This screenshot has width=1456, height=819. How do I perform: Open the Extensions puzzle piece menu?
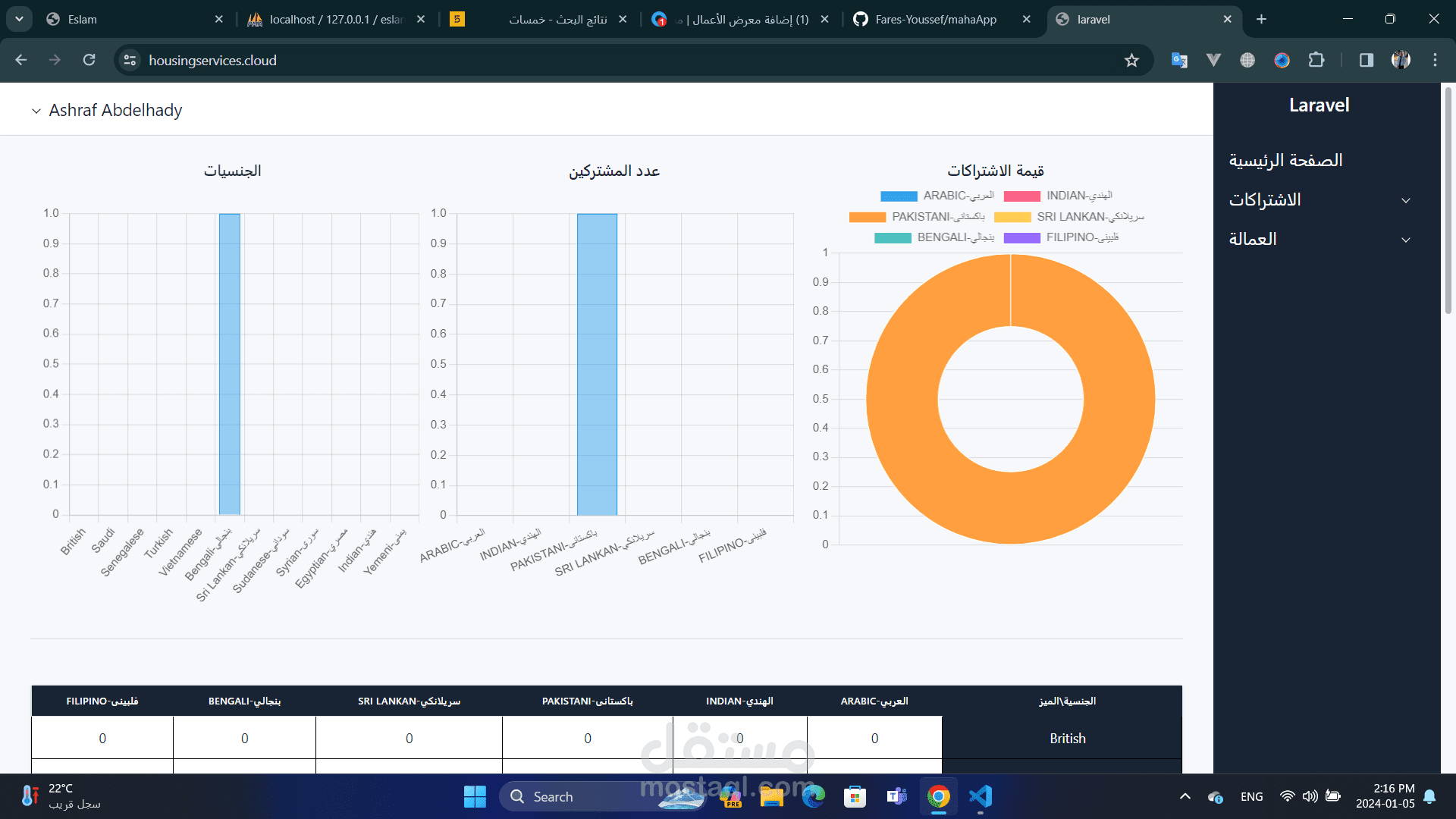(x=1316, y=60)
